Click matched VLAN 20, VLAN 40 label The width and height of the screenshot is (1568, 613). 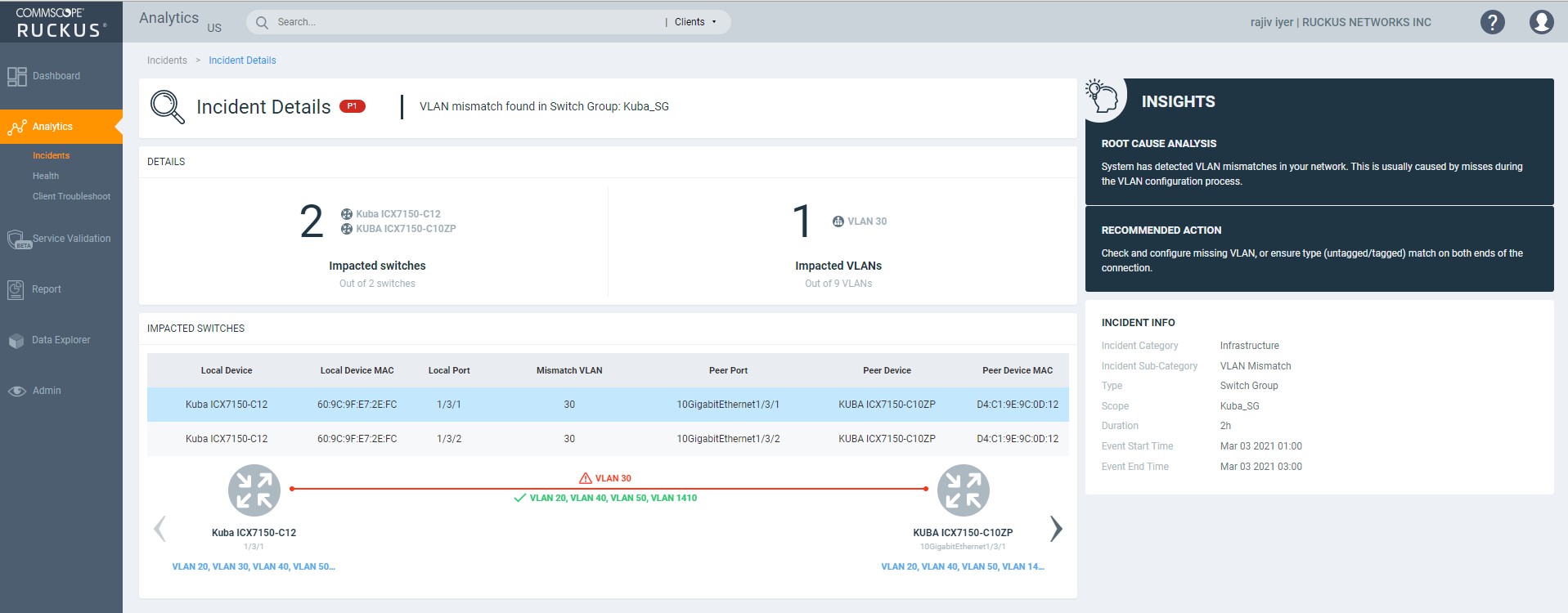[x=613, y=498]
